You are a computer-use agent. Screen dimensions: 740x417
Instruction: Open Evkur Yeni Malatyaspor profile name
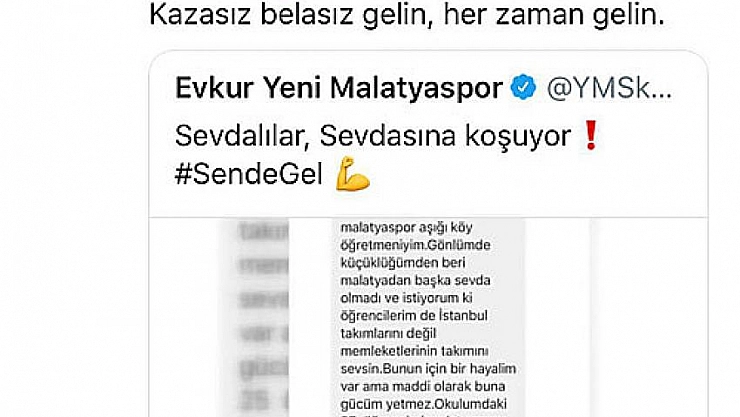[338, 88]
